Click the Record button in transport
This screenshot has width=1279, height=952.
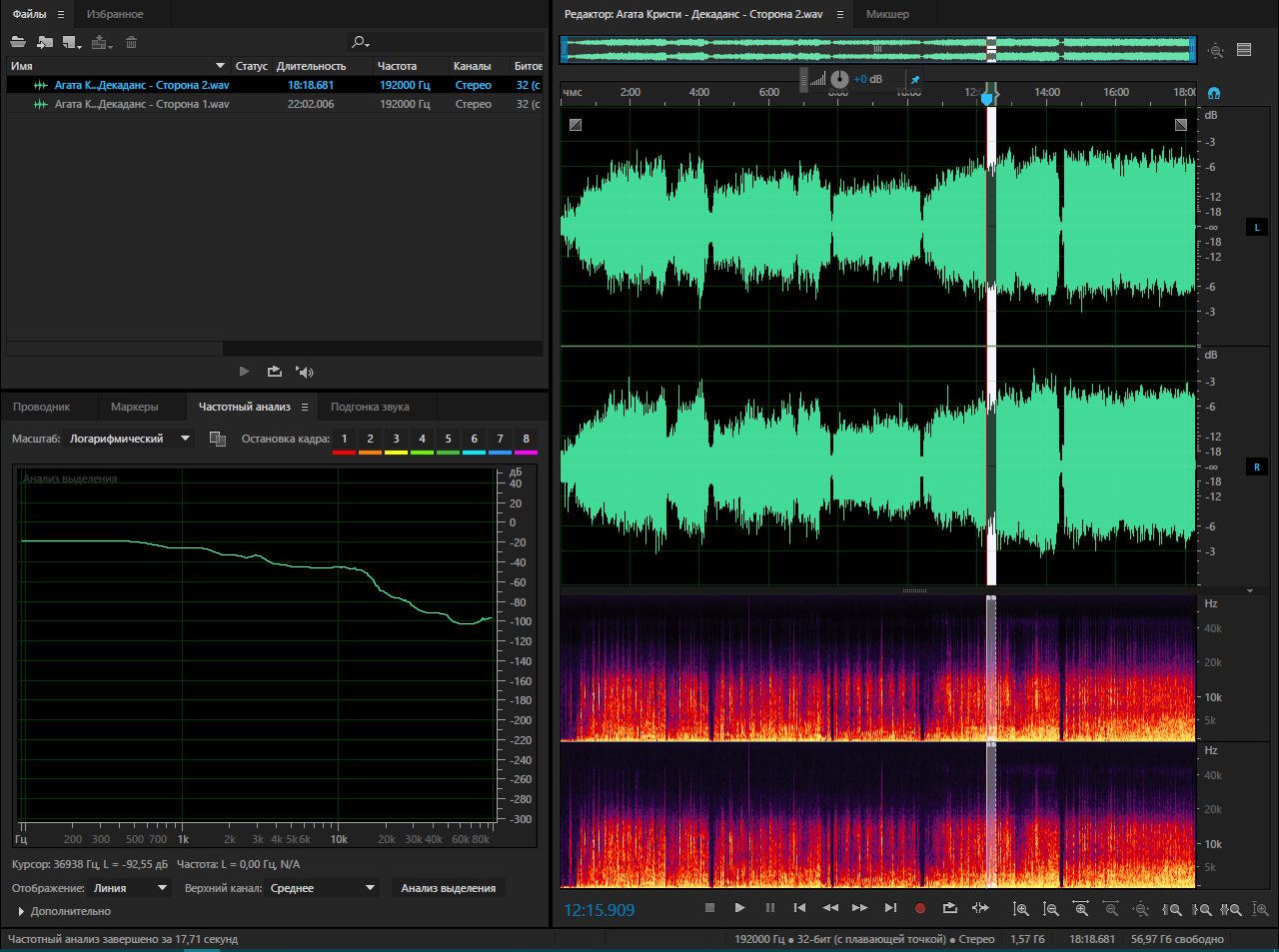coord(920,908)
